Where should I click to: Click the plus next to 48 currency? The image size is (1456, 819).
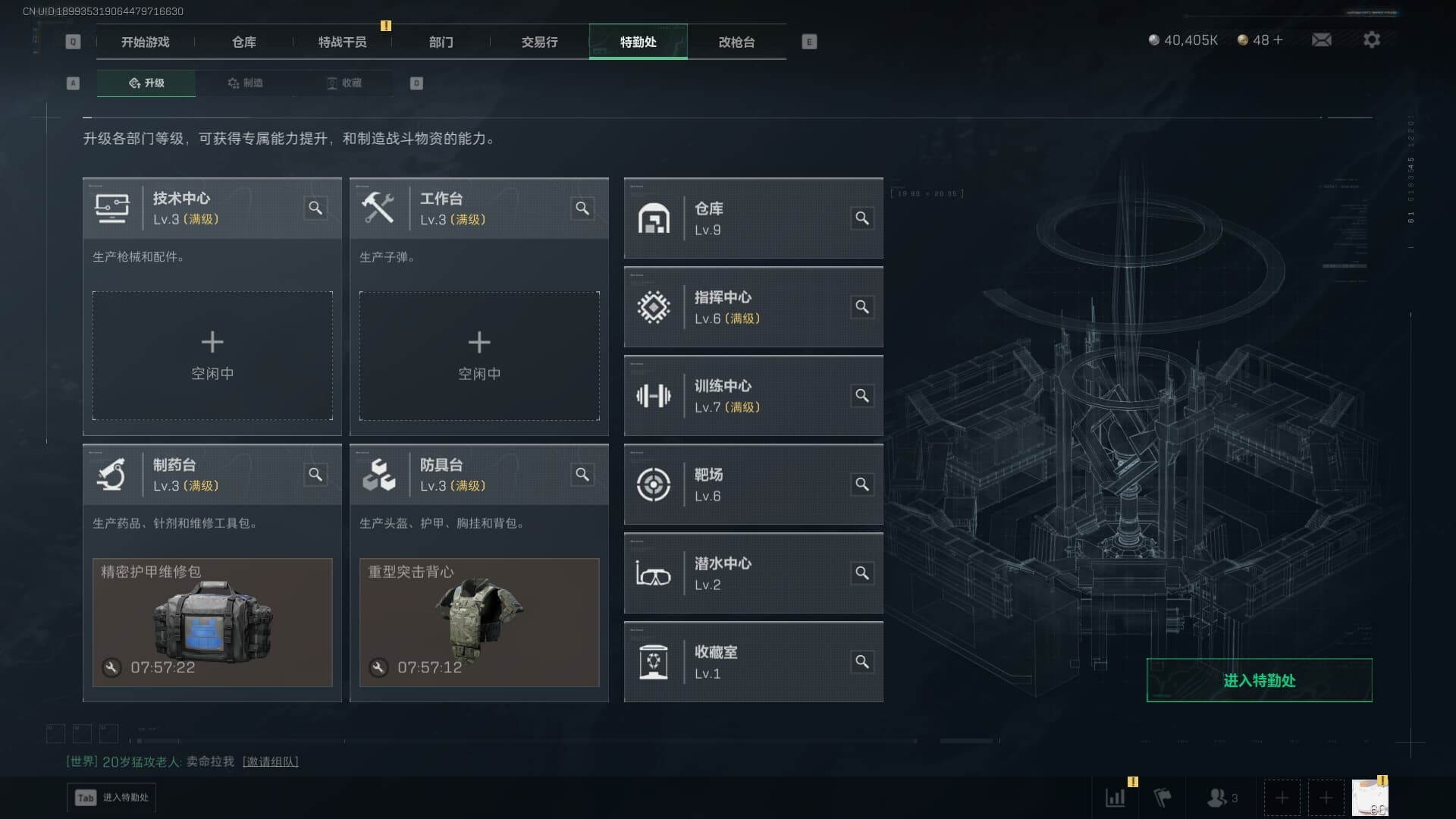[1279, 39]
